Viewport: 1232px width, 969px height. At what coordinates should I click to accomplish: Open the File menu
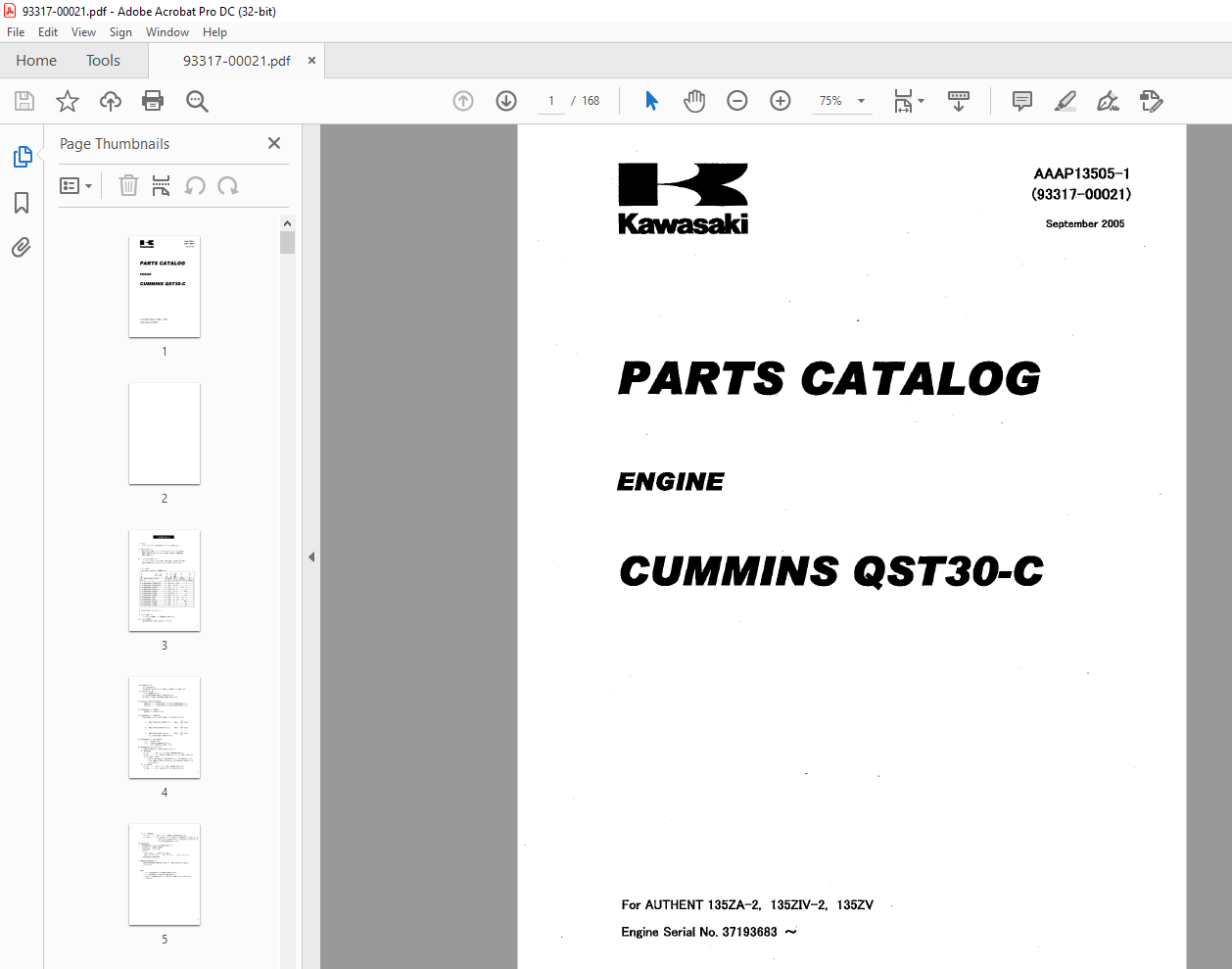point(16,32)
